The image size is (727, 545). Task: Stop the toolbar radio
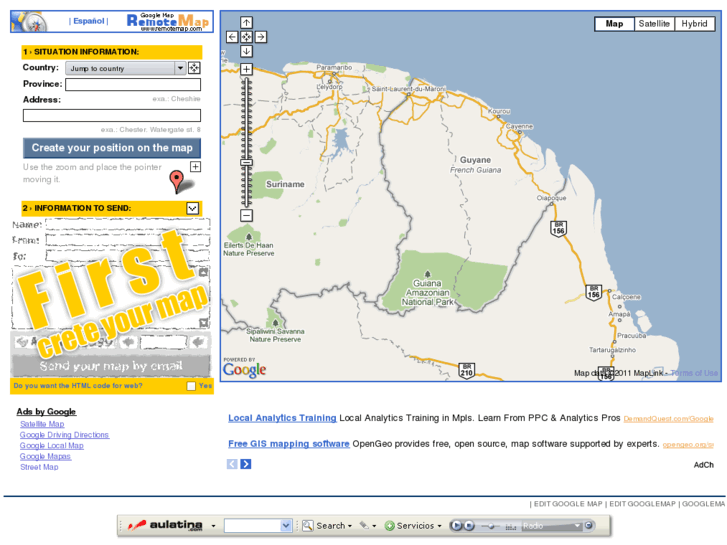469,526
